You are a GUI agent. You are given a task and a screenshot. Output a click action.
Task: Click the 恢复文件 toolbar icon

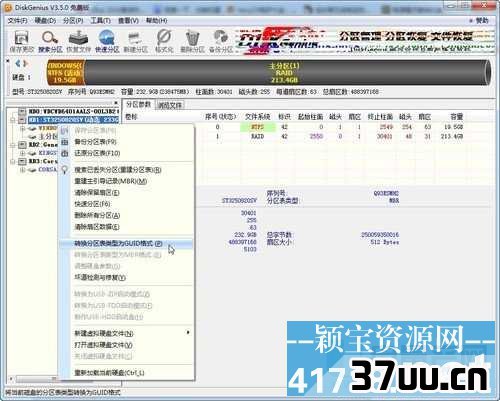[x=78, y=38]
